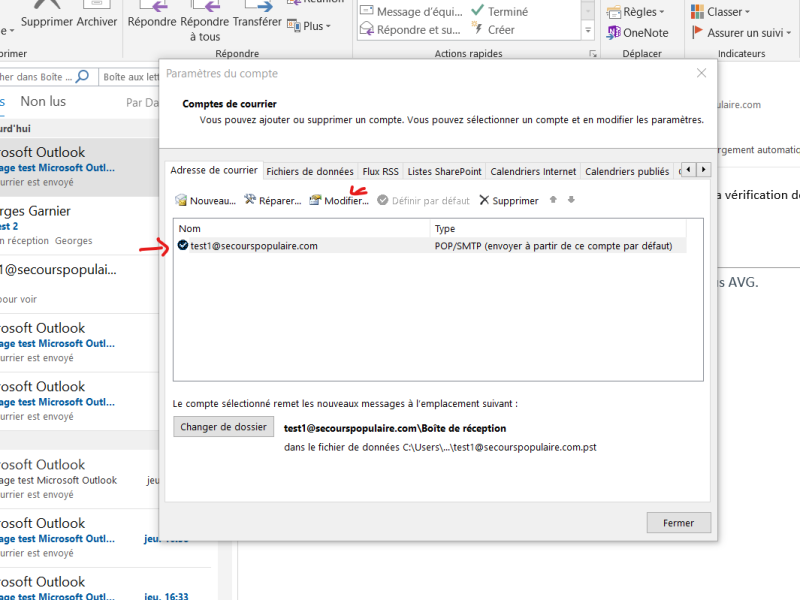Viewport: 800px width, 600px height.
Task: Open Actions rapides dialog launcher
Action: point(592,54)
